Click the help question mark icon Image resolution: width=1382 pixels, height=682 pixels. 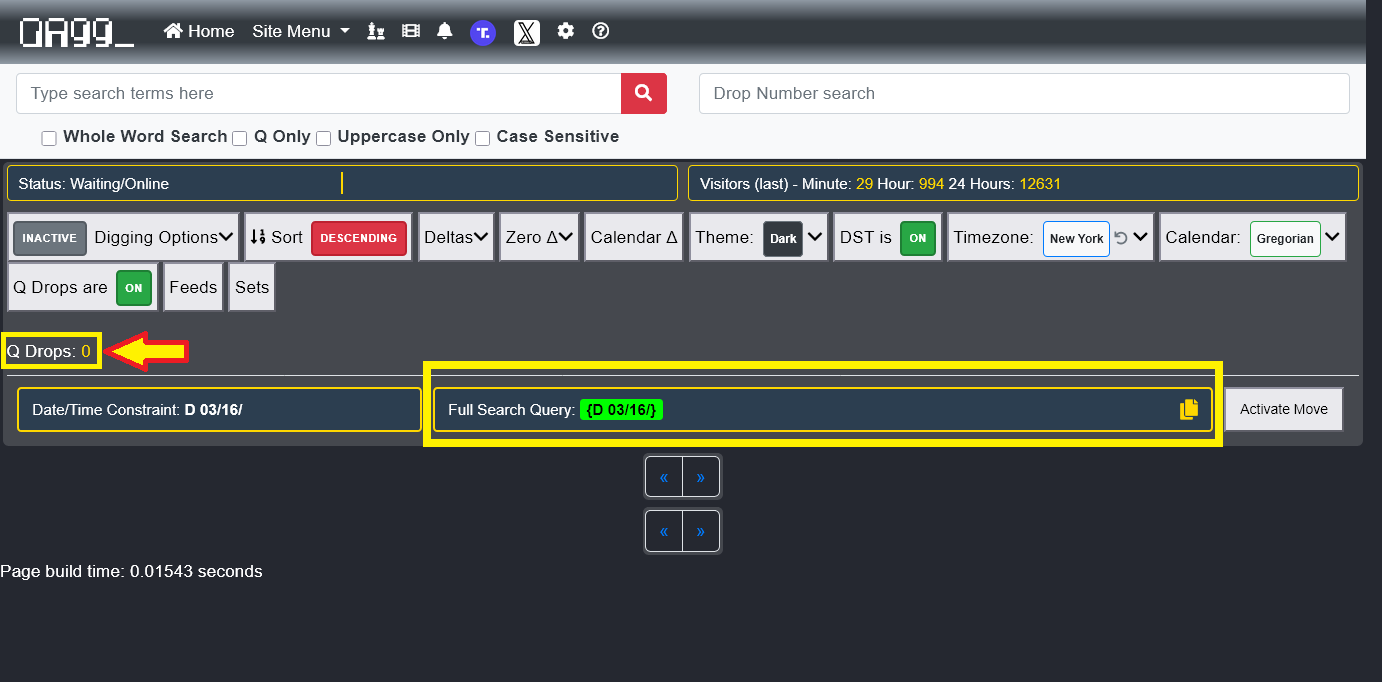pyautogui.click(x=601, y=31)
